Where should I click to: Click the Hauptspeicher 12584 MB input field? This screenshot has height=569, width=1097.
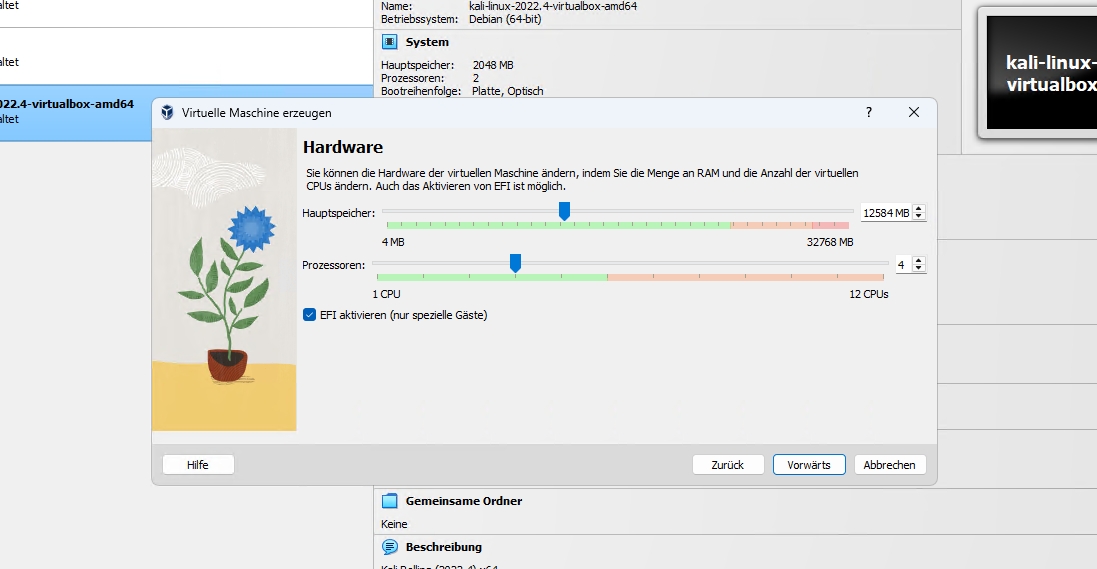click(886, 213)
